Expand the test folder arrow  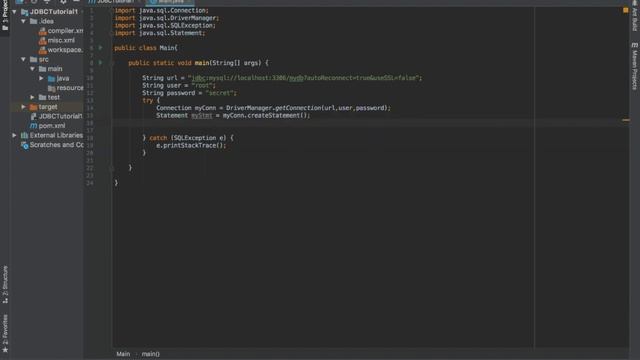click(x=33, y=97)
